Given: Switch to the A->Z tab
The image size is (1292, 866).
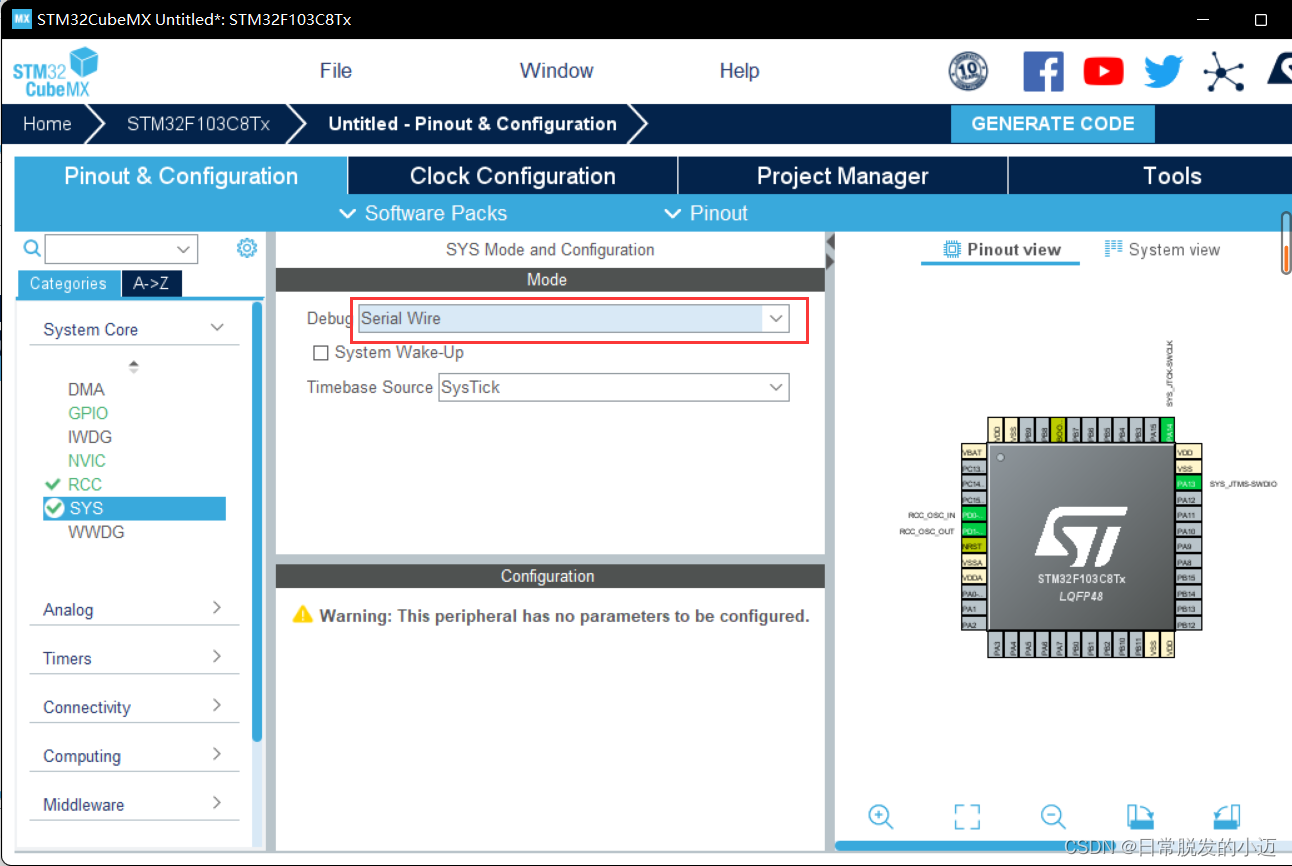Looking at the screenshot, I should [x=151, y=284].
